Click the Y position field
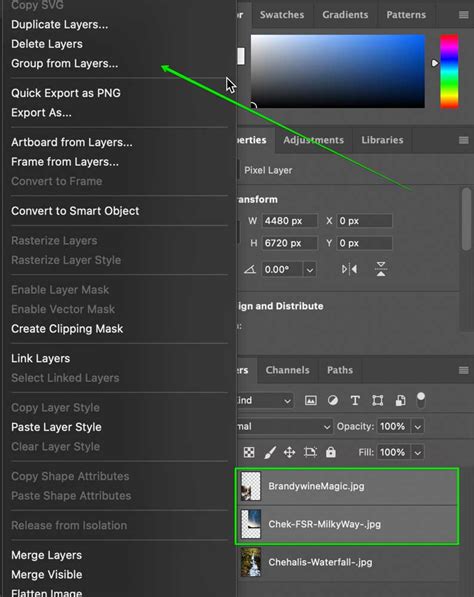 coord(364,243)
